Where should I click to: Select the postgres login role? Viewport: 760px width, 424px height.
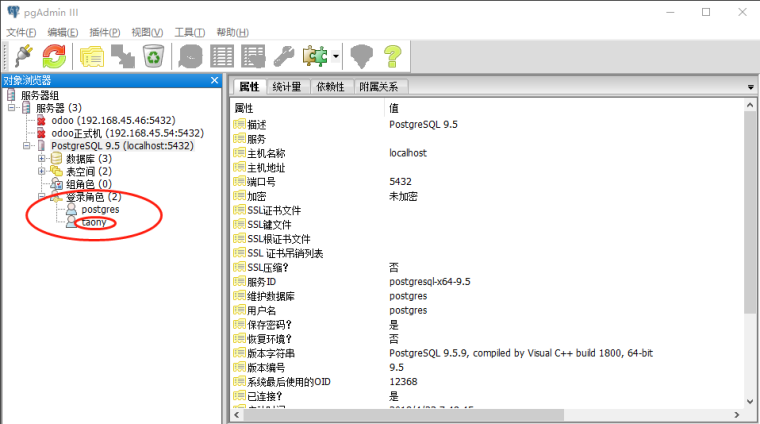(100, 209)
